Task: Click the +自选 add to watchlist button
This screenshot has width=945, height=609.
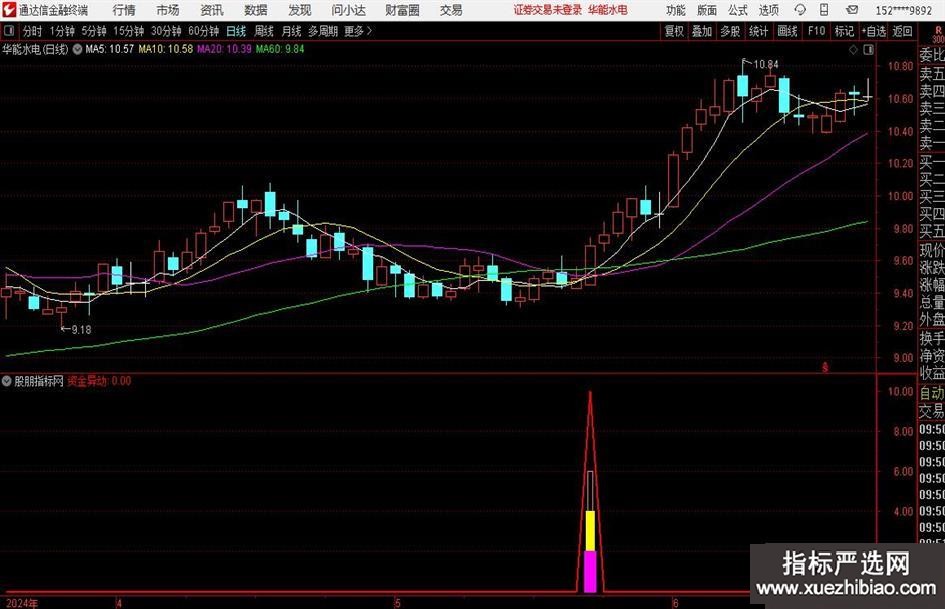Action: coord(874,31)
